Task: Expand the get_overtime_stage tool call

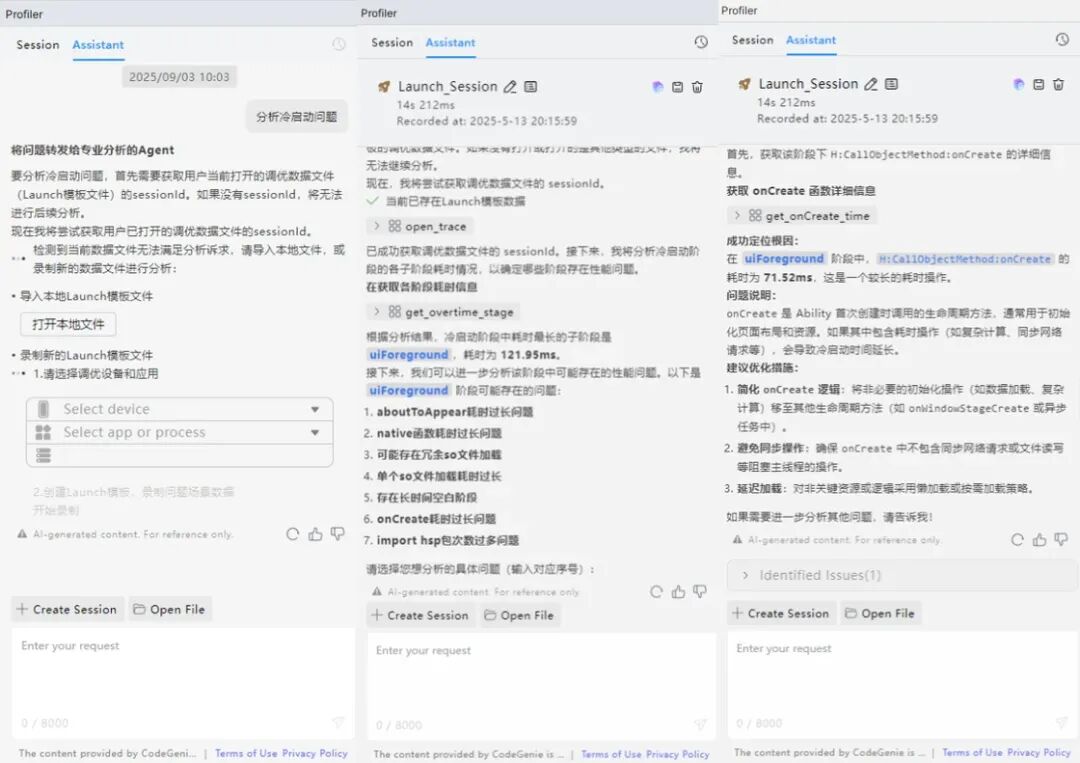Action: click(444, 312)
